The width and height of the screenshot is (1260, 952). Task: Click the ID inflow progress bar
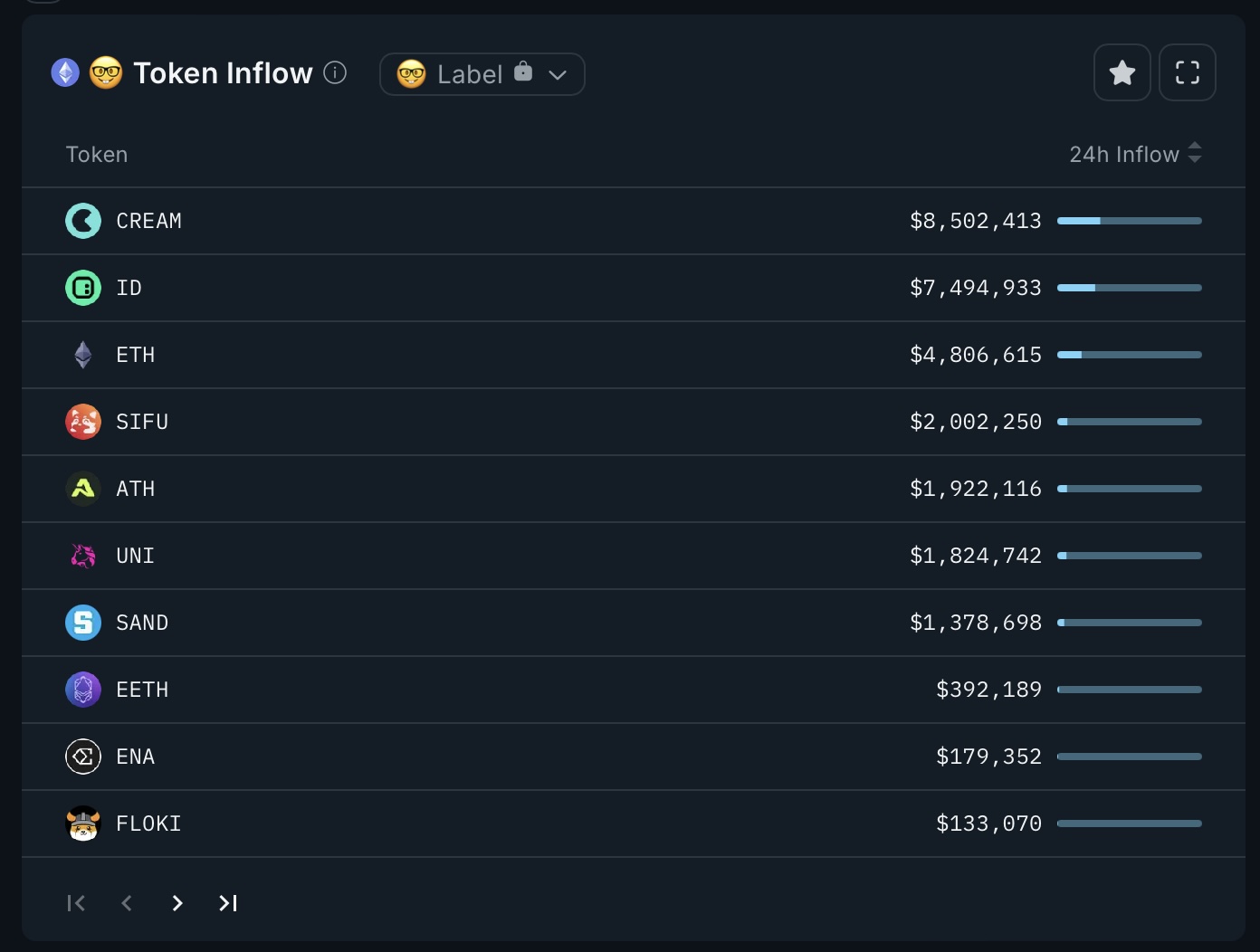pos(1130,288)
